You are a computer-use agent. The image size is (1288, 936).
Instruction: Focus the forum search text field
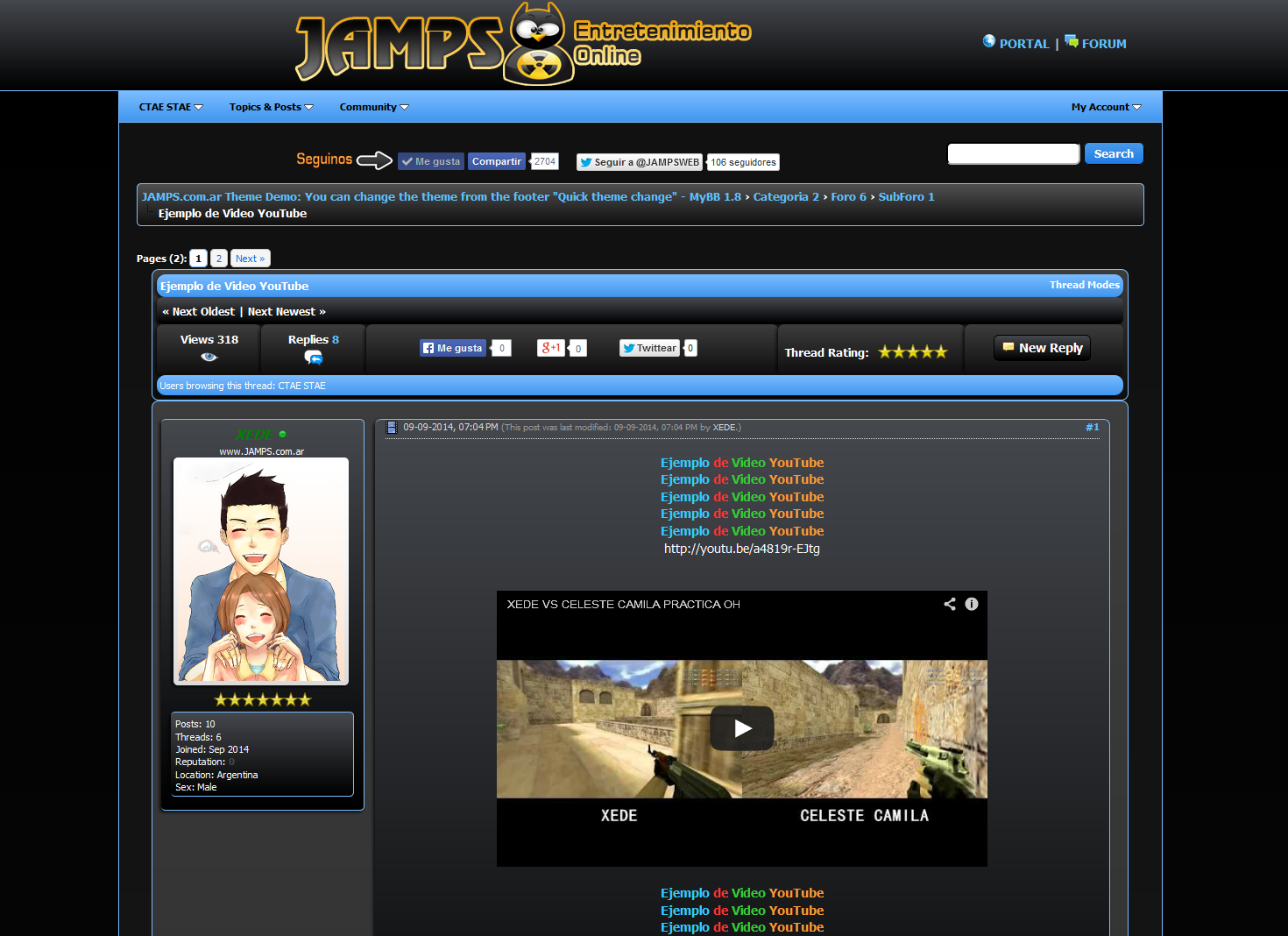[1014, 154]
